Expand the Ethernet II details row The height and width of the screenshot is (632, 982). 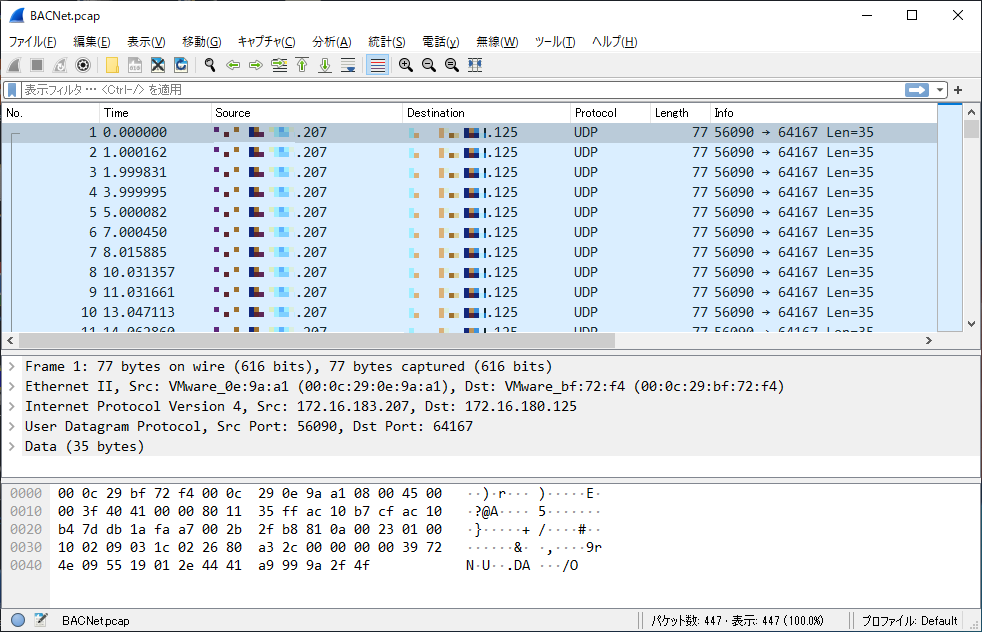[11, 386]
